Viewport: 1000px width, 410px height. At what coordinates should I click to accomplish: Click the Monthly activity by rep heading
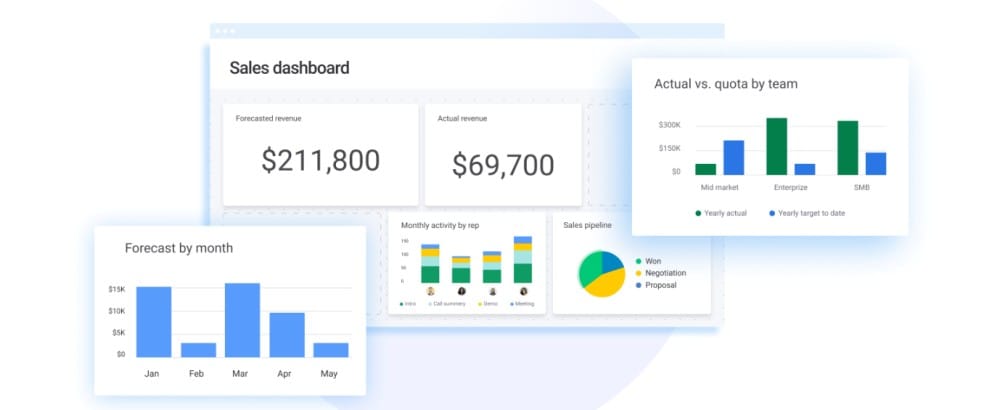(x=440, y=225)
